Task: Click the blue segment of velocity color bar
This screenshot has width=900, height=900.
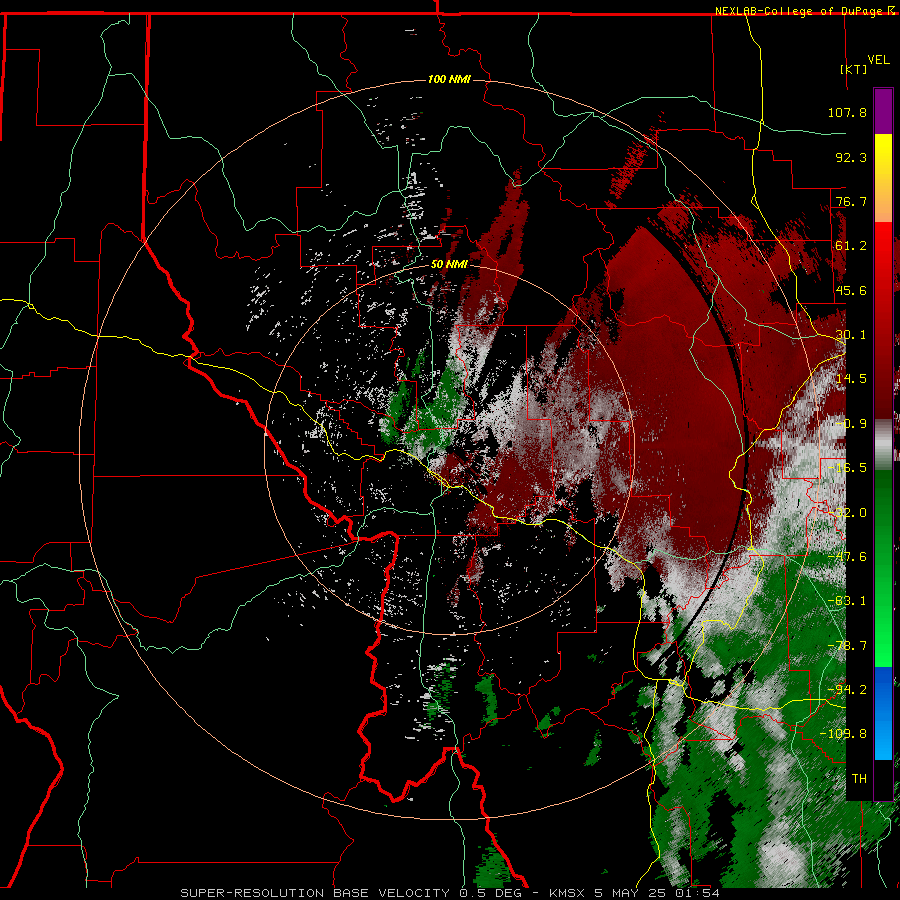Action: [x=883, y=713]
